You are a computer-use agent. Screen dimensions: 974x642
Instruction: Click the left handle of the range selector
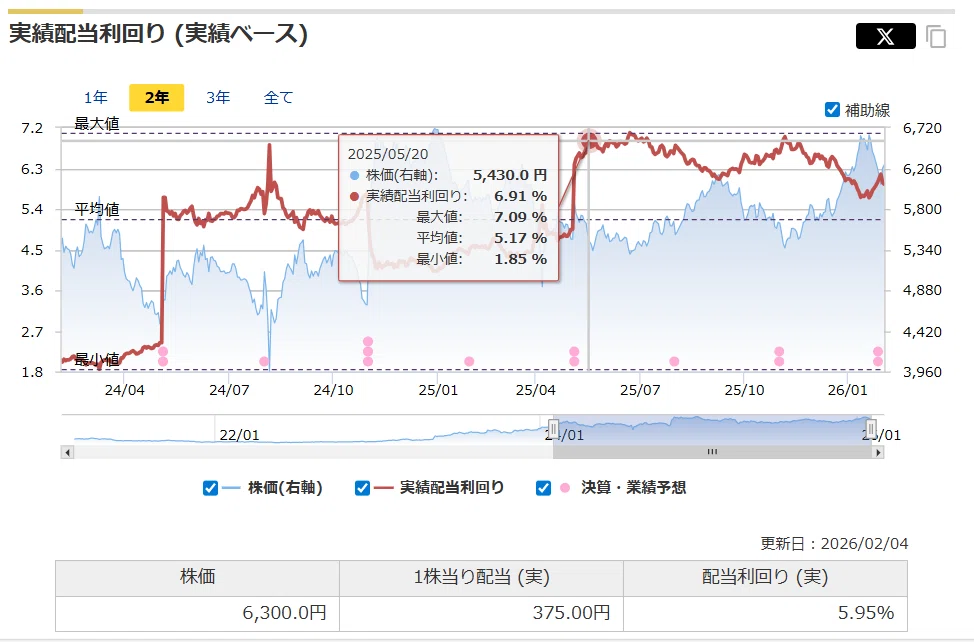click(553, 428)
